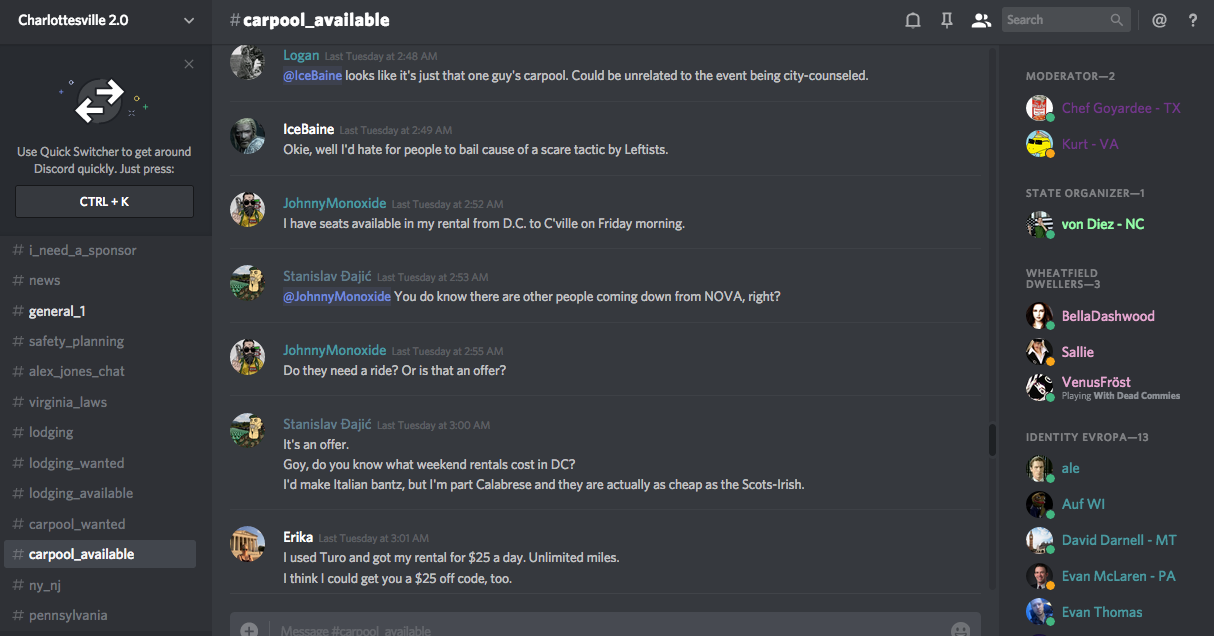
Task: Open the help question mark icon
Action: [1193, 20]
